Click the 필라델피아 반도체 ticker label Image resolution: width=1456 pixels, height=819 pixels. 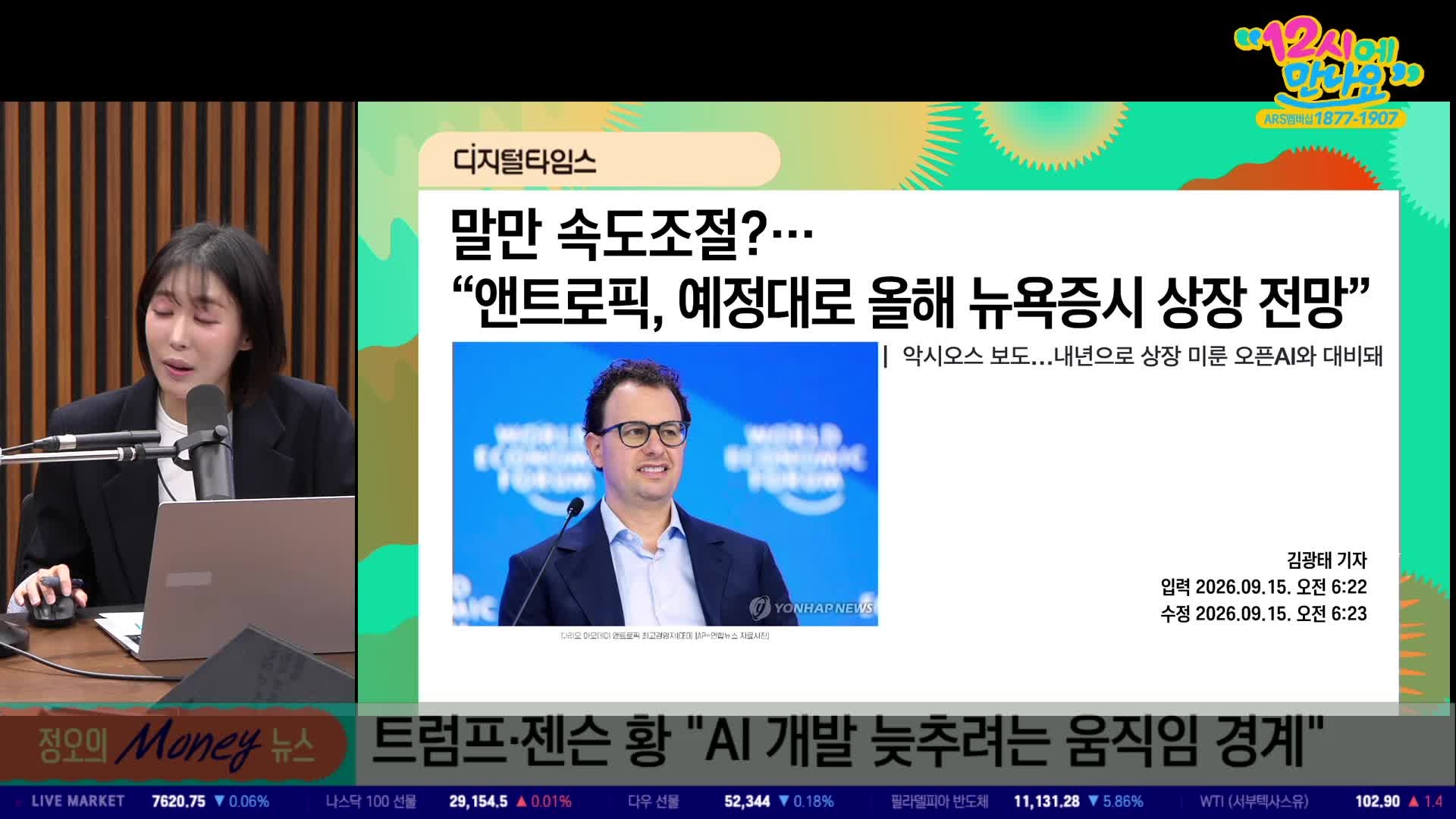point(940,802)
